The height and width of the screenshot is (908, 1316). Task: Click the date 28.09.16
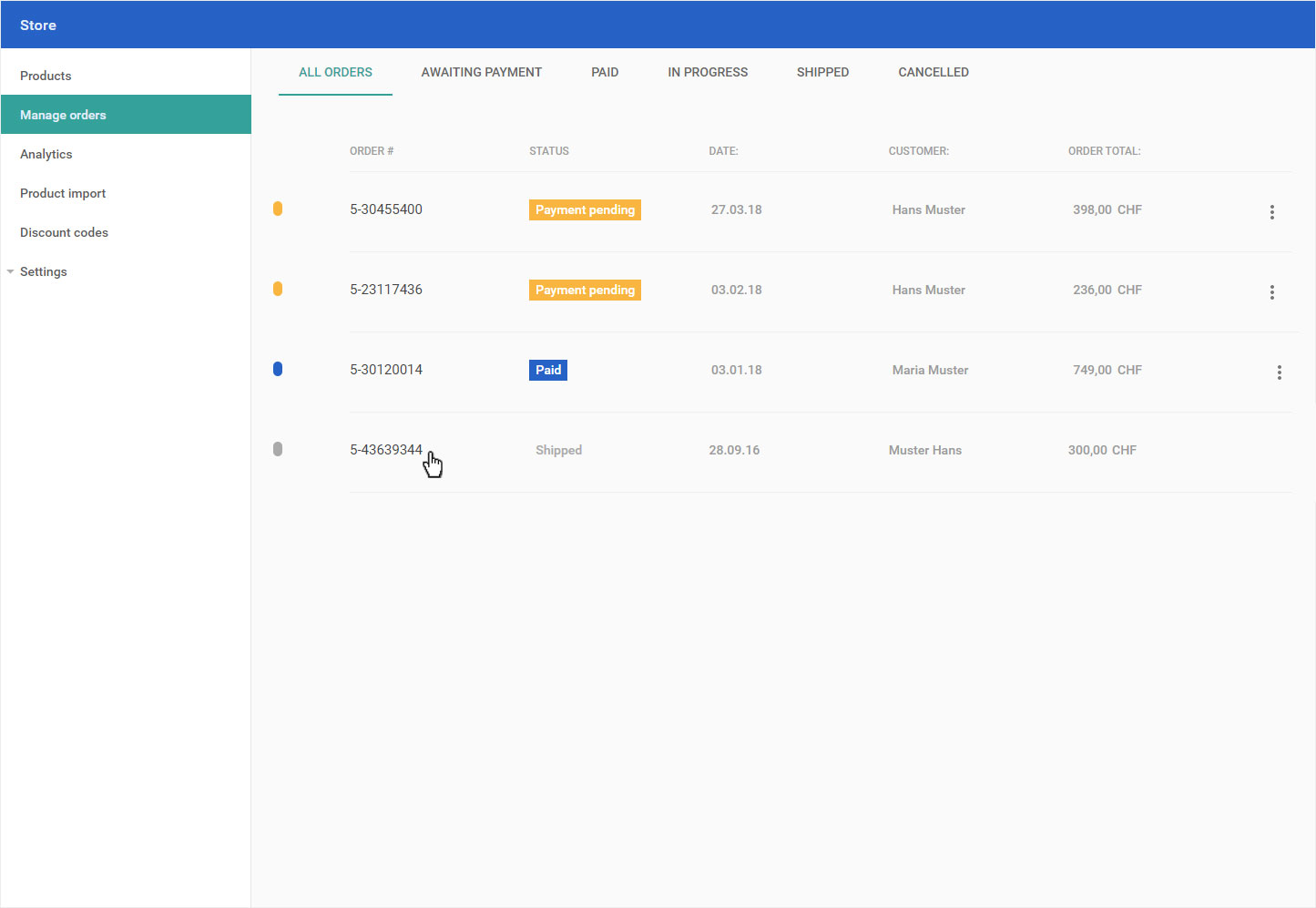(734, 450)
